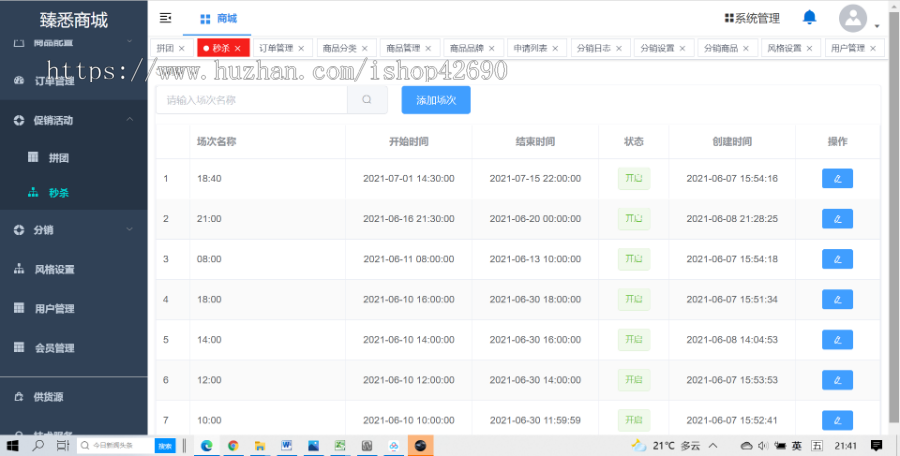
Task: Switch to the 商品分类 tab
Action: click(340, 48)
